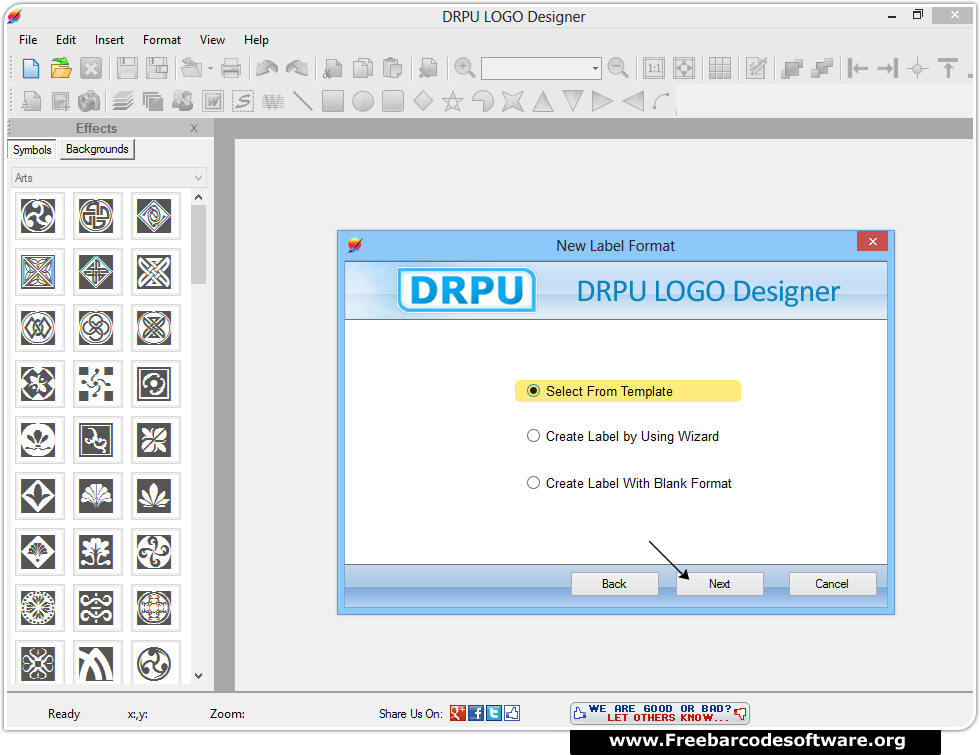
Task: Click the Zoom Out magnifier icon
Action: (618, 68)
